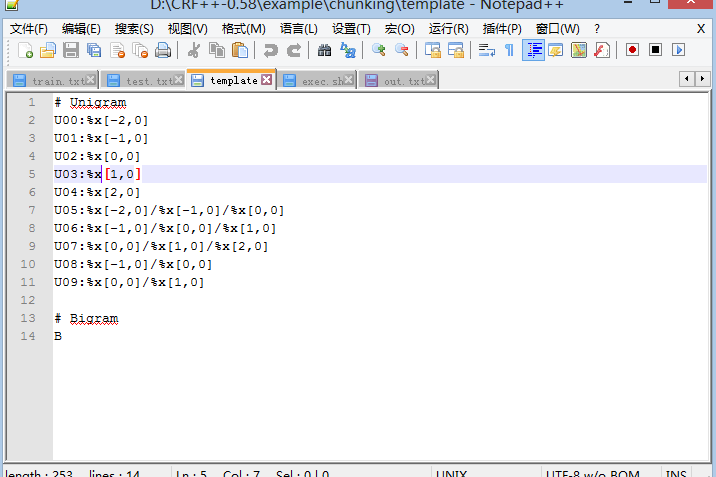The image size is (716, 477).
Task: Cut the selected text
Action: [x=194, y=50]
